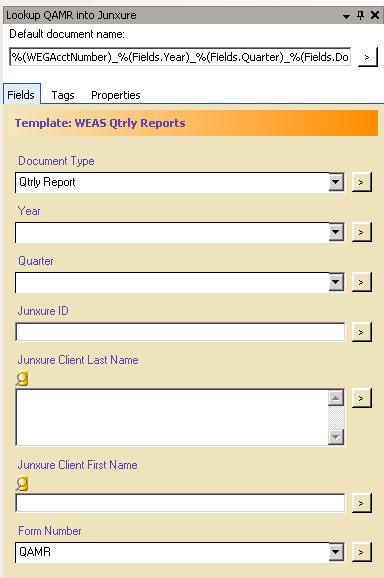This screenshot has height=578, width=384.
Task: Toggle the panel pin (auto-hide) icon
Action: pyautogui.click(x=360, y=15)
